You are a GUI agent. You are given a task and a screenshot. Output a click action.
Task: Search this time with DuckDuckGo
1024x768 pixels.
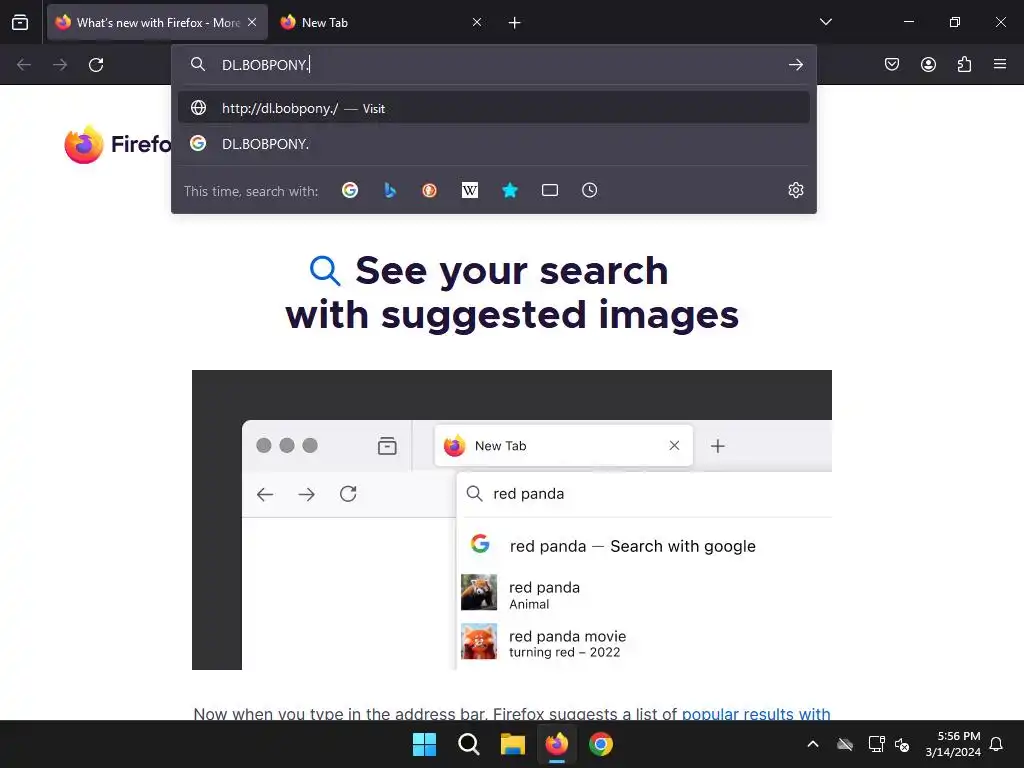point(430,191)
